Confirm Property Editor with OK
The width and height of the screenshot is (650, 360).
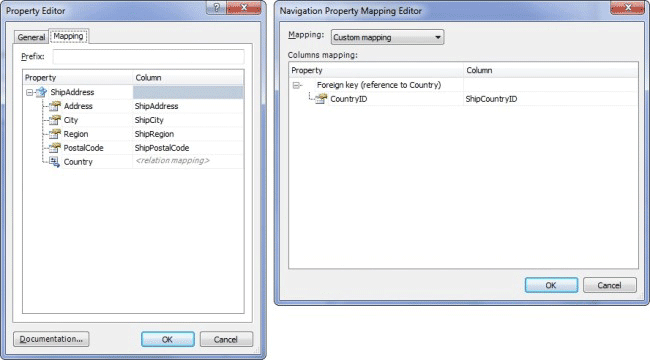[167, 339]
